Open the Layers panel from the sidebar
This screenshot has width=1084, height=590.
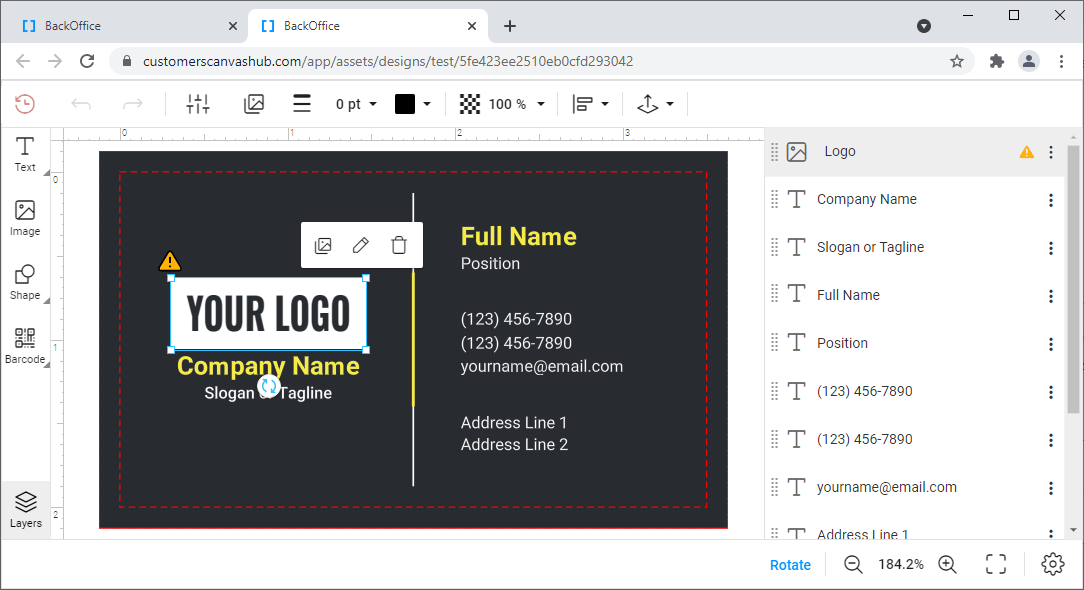[25, 508]
